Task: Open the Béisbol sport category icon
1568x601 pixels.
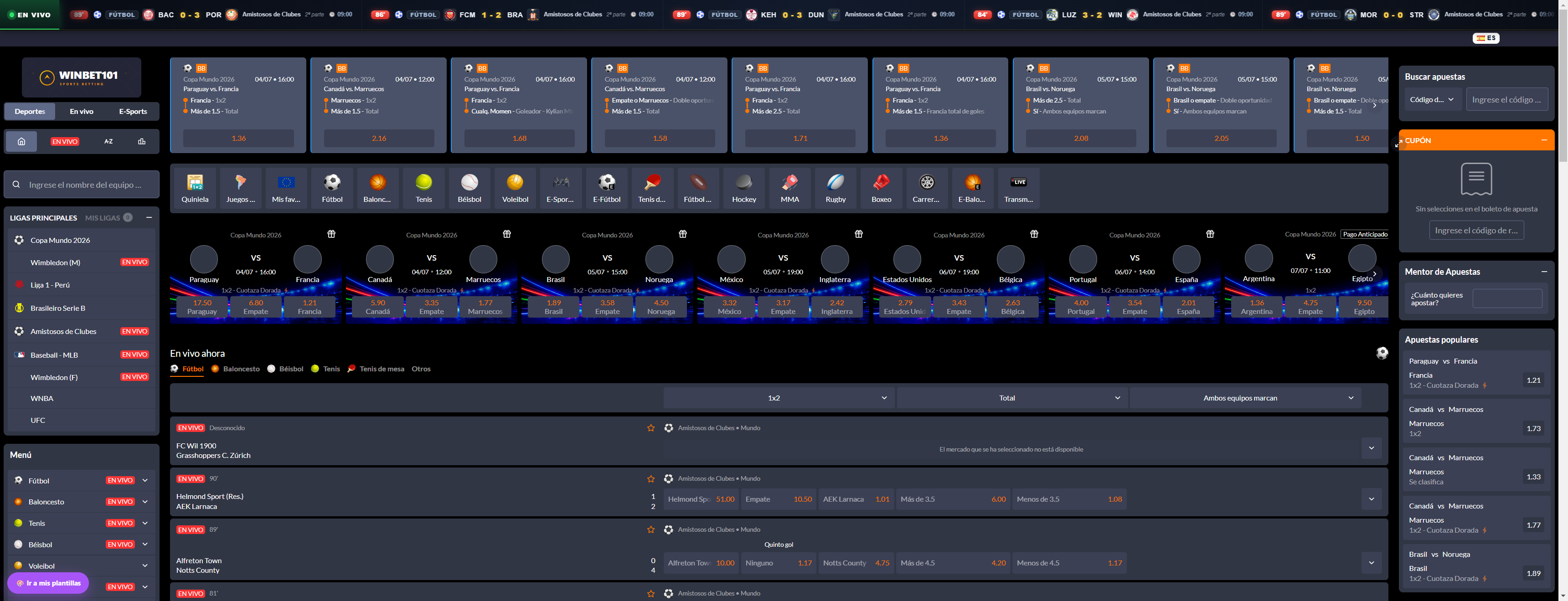Action: (469, 188)
